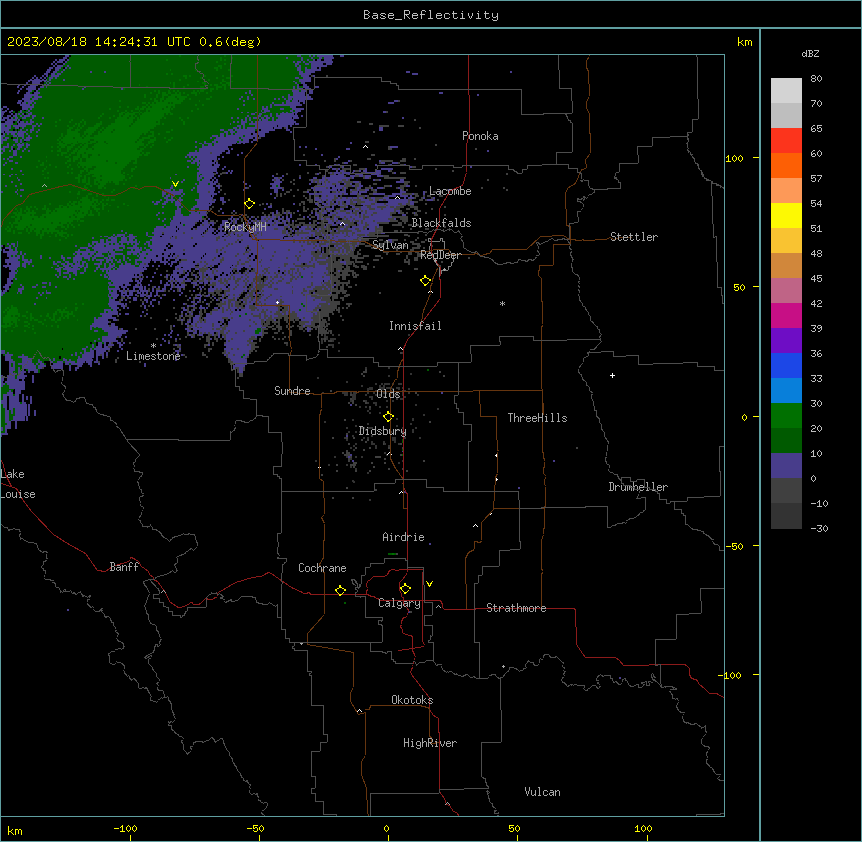The image size is (862, 842).
Task: Click the Cochrane town label
Action: coord(322,568)
